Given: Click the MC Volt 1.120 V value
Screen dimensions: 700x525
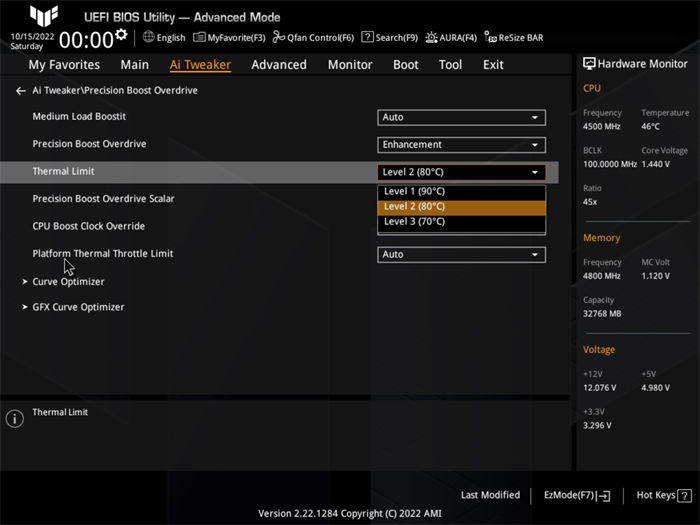Looking at the screenshot, I should (x=655, y=276).
